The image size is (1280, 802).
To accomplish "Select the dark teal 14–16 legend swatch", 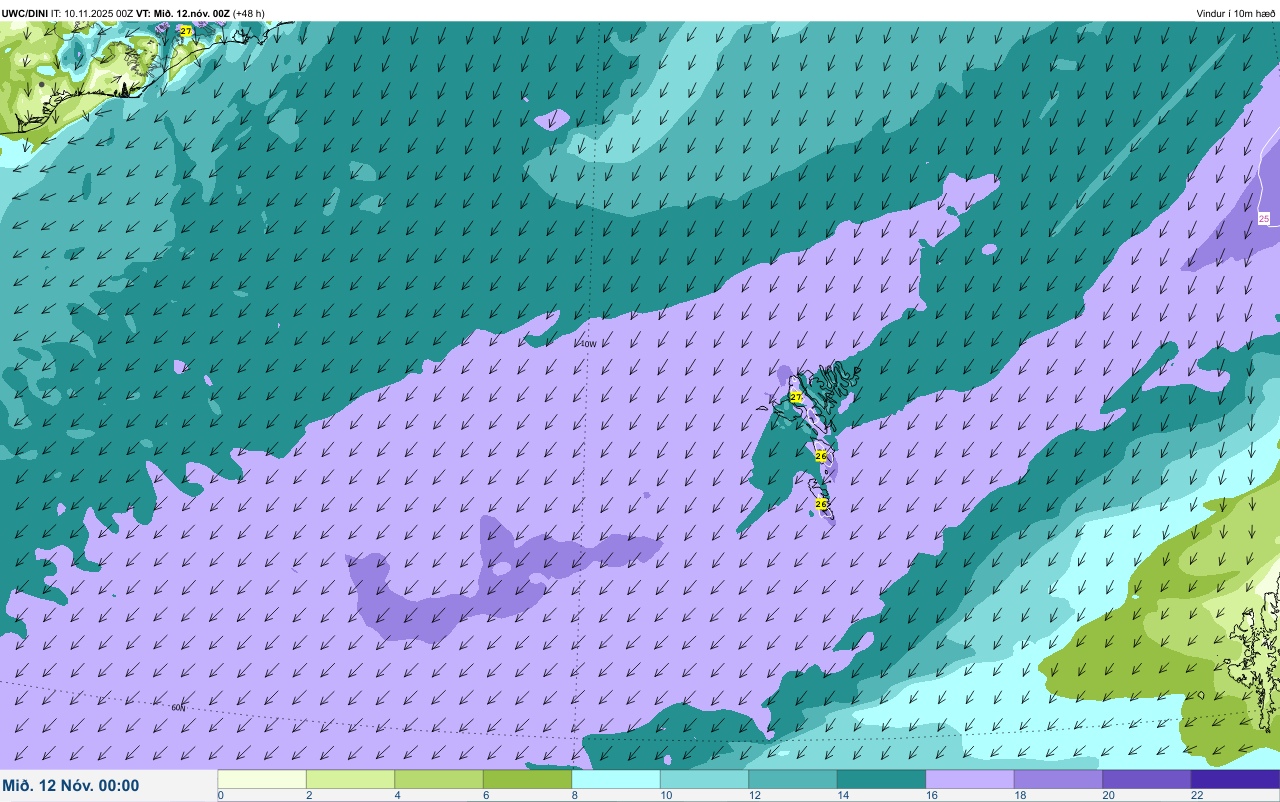I will [881, 779].
